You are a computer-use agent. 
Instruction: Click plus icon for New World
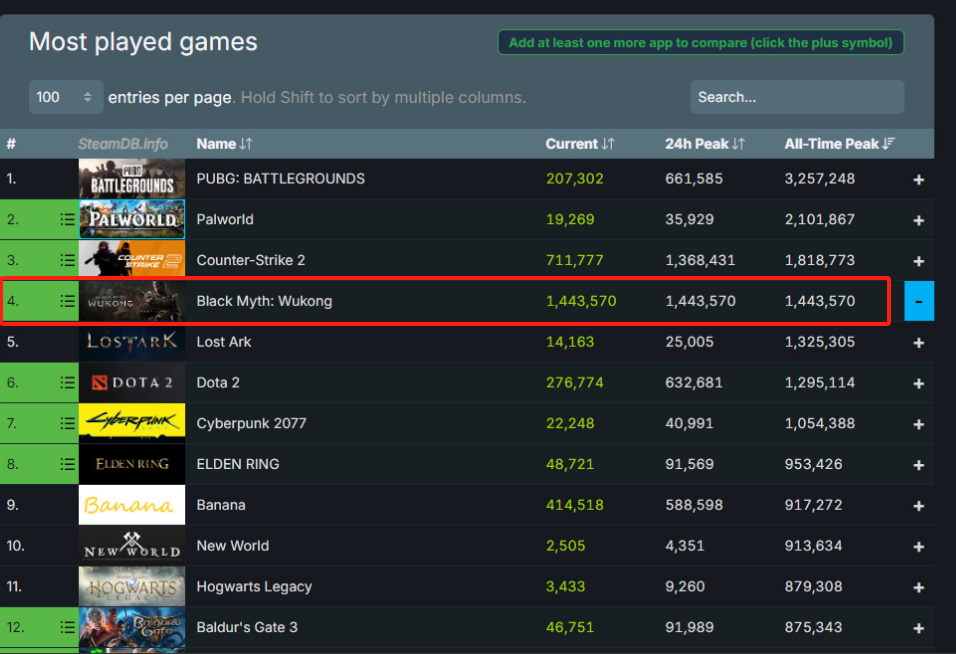(918, 547)
